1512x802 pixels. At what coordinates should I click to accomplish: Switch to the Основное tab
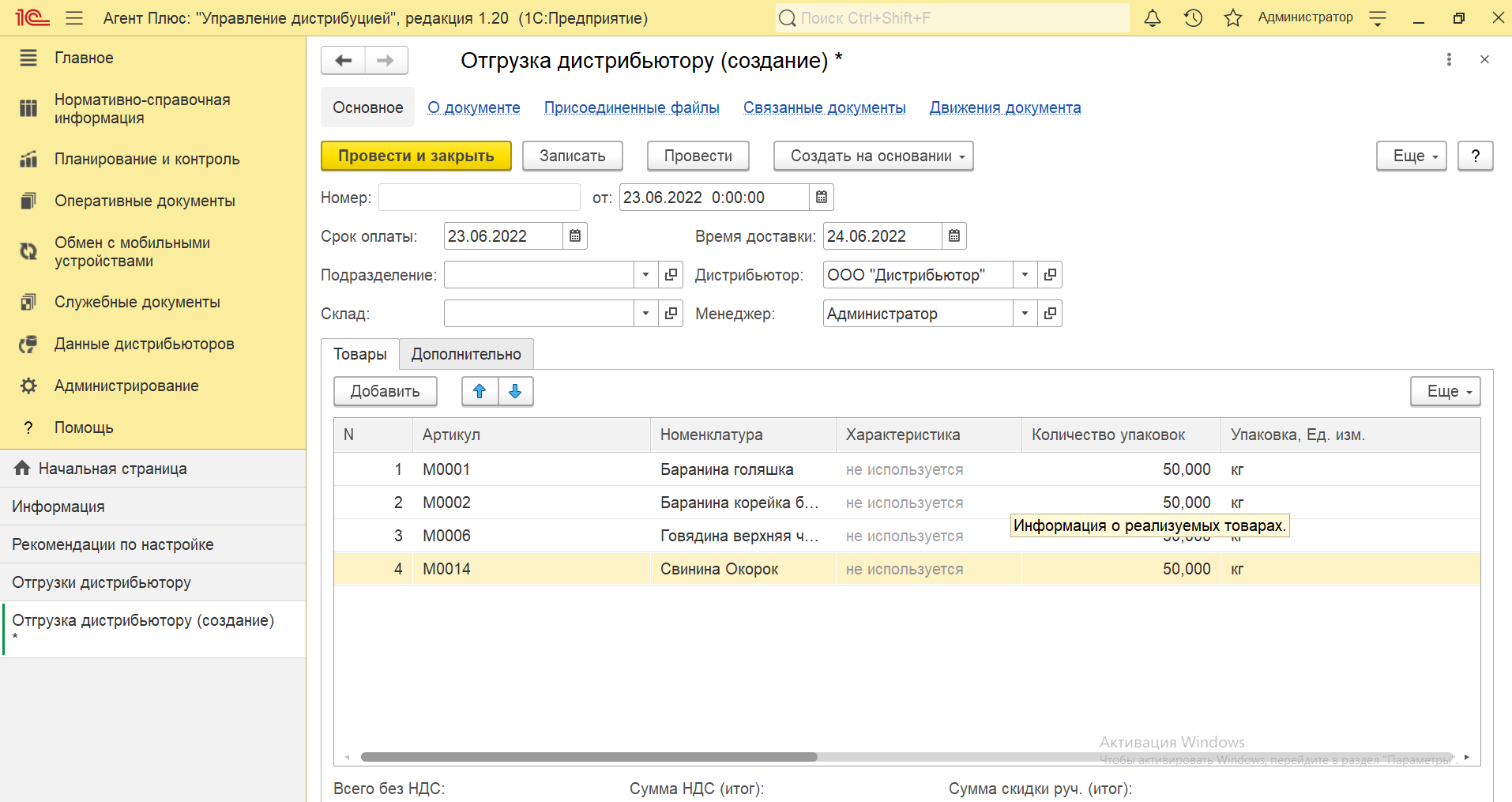click(367, 107)
